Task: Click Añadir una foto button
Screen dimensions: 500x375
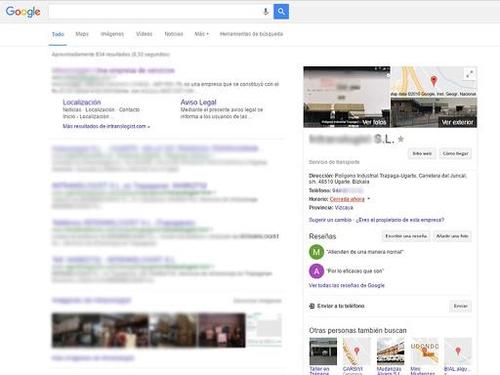Action: click(452, 236)
